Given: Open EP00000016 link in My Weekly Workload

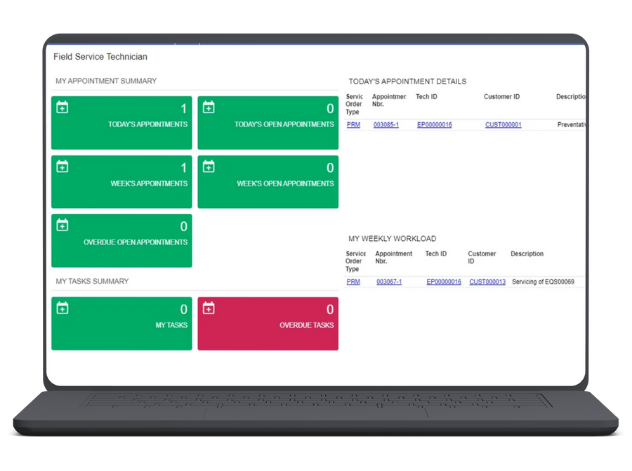Looking at the screenshot, I should [x=444, y=282].
